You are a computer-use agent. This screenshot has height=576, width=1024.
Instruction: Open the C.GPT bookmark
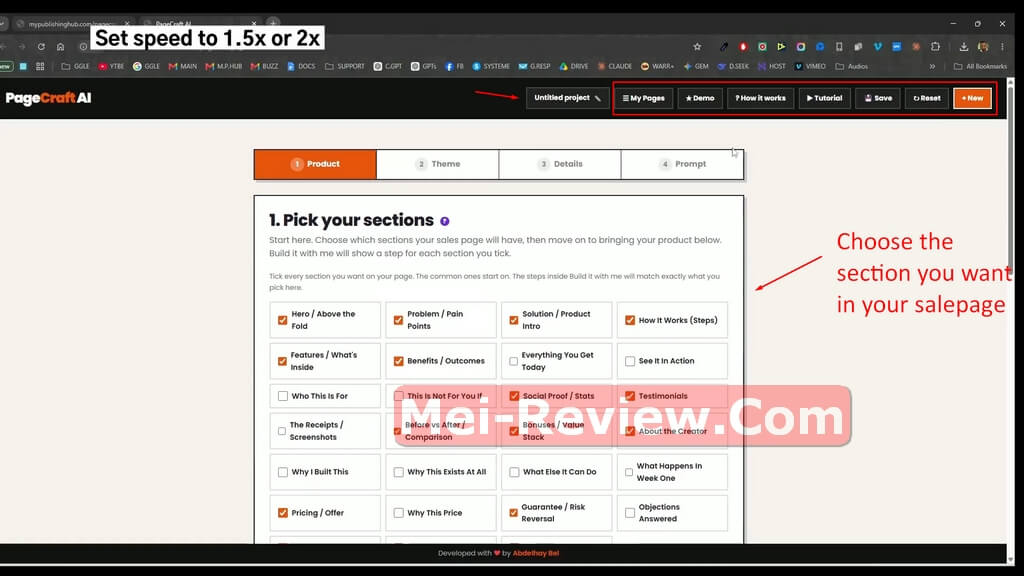tap(388, 66)
